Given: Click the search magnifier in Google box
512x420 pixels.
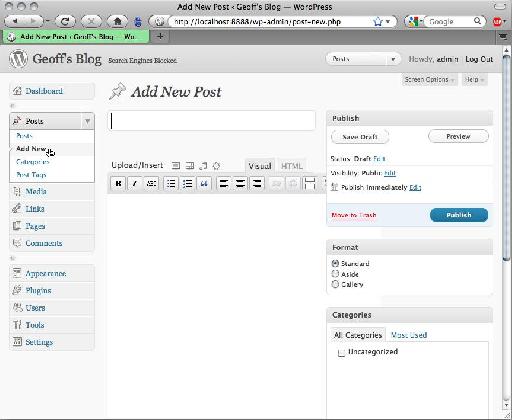Looking at the screenshot, I should coord(478,21).
